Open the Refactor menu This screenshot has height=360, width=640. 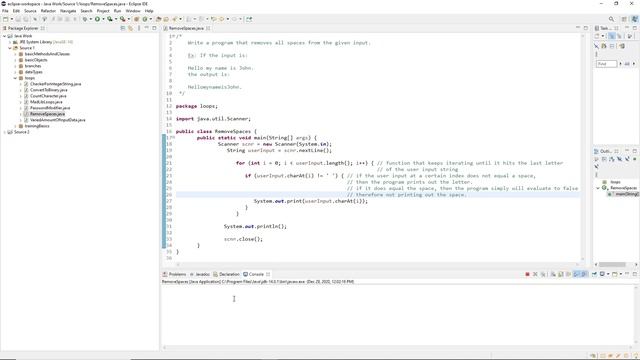[x=48, y=11]
